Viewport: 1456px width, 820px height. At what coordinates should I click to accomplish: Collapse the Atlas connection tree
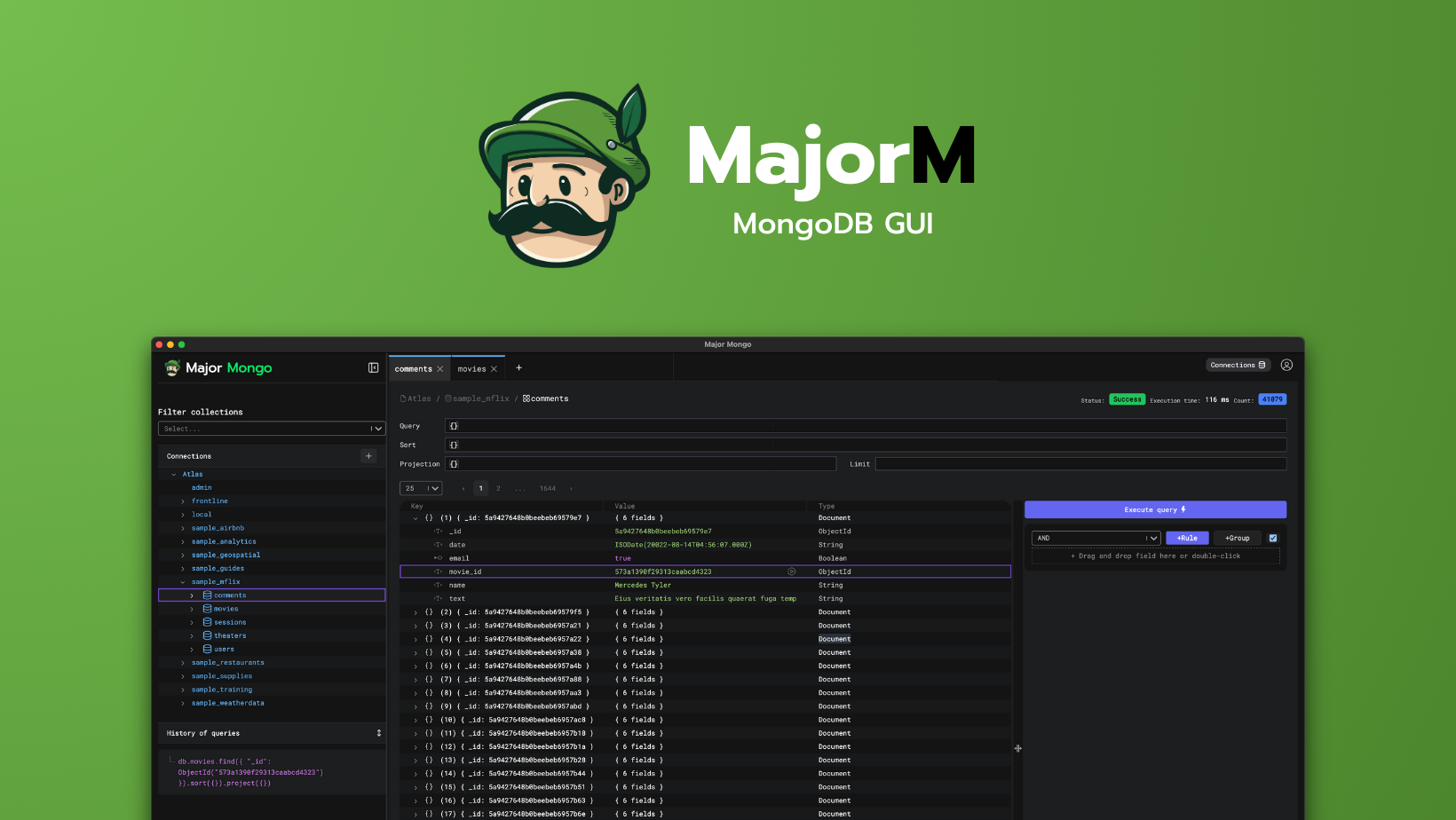coord(174,475)
